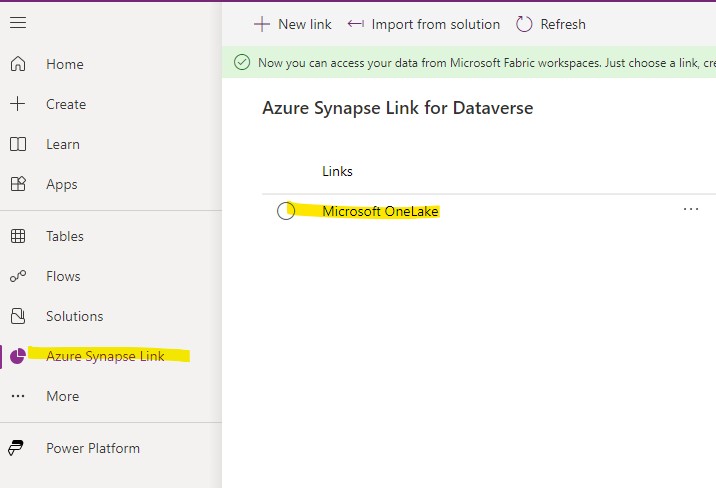The width and height of the screenshot is (716, 488).
Task: Click Import from solution
Action: click(423, 24)
